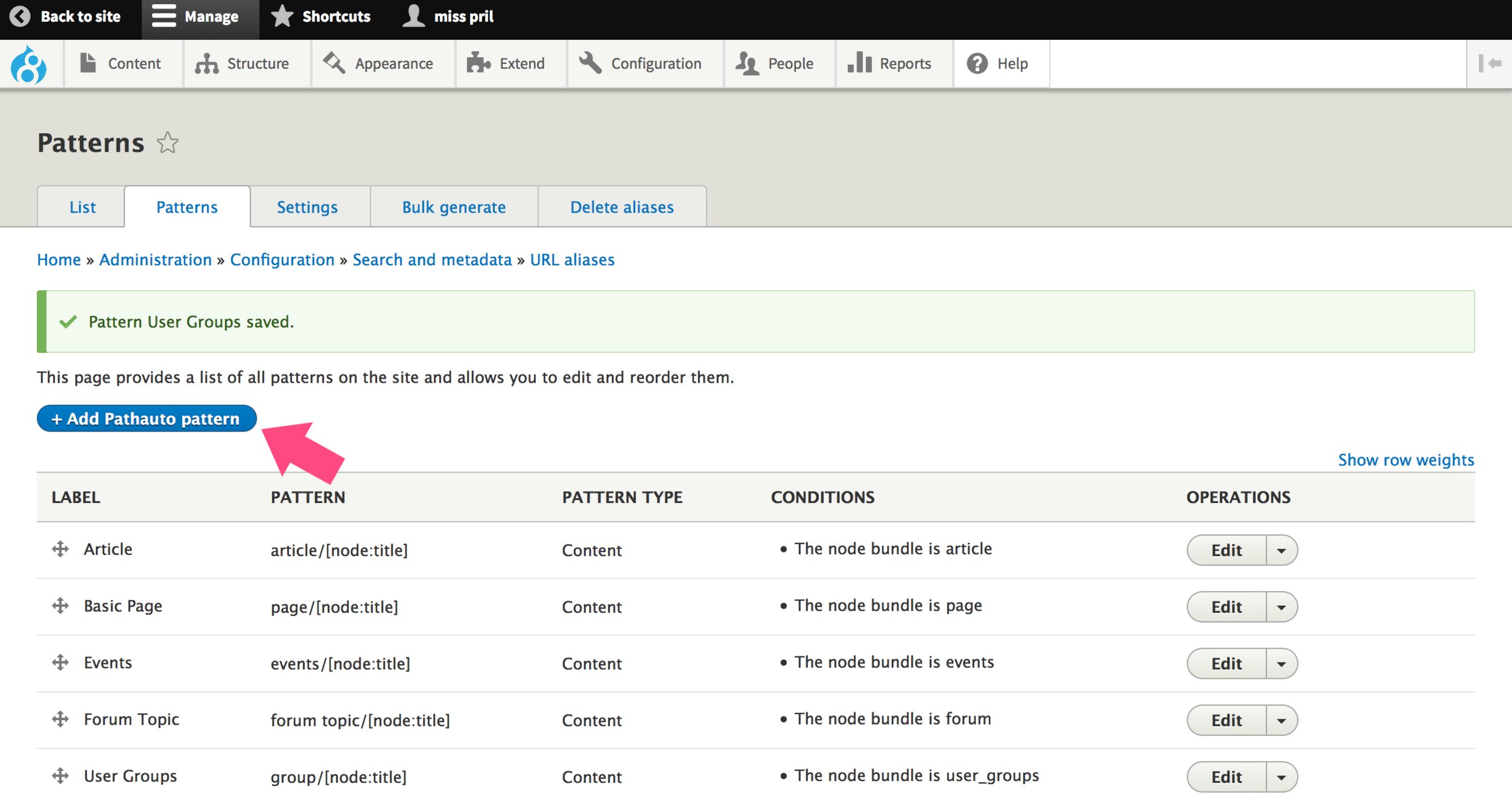Open the Bulk generate tab

pos(454,207)
